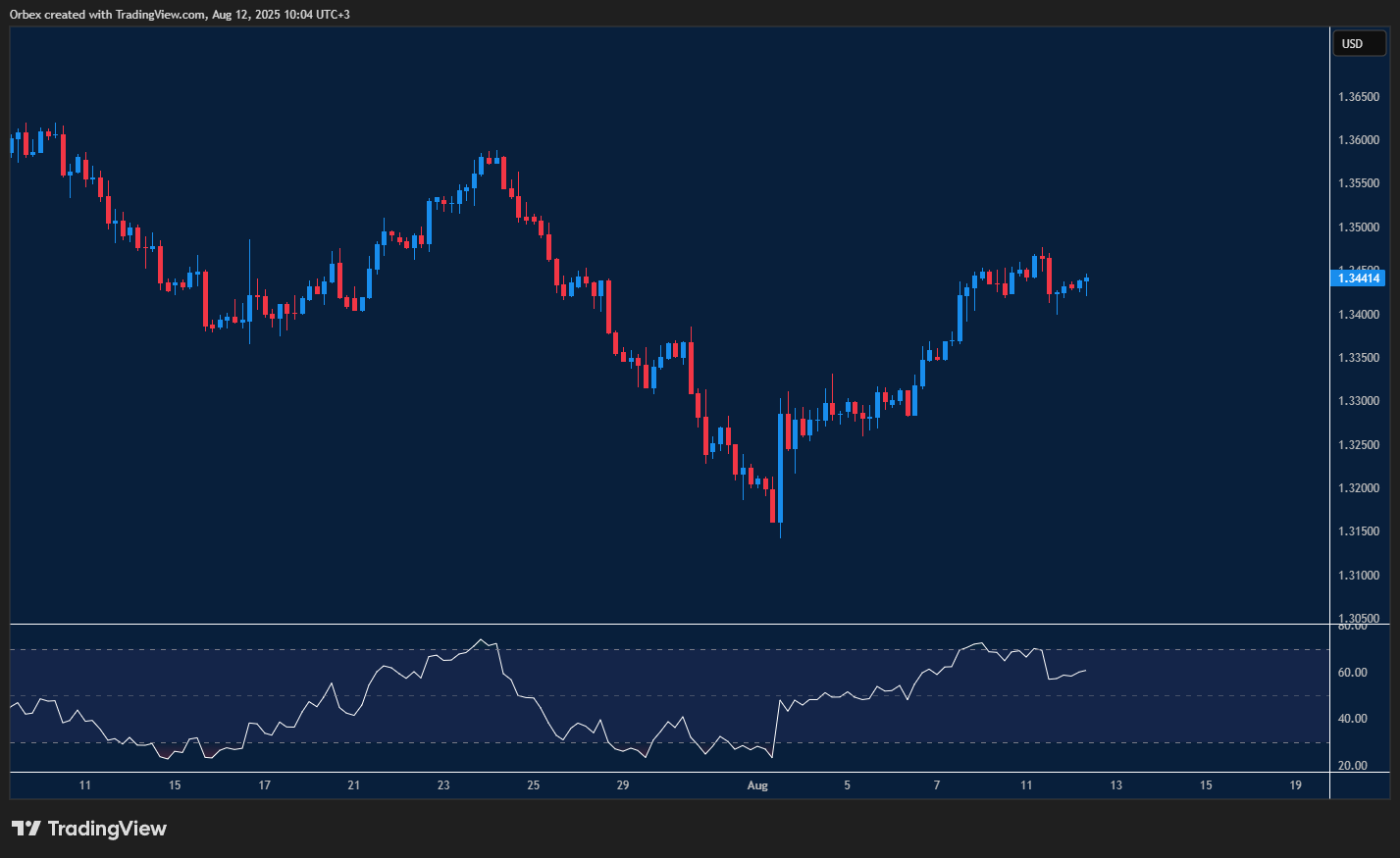Open the USD price scale dropdown
This screenshot has height=858, width=1400.
click(1359, 43)
